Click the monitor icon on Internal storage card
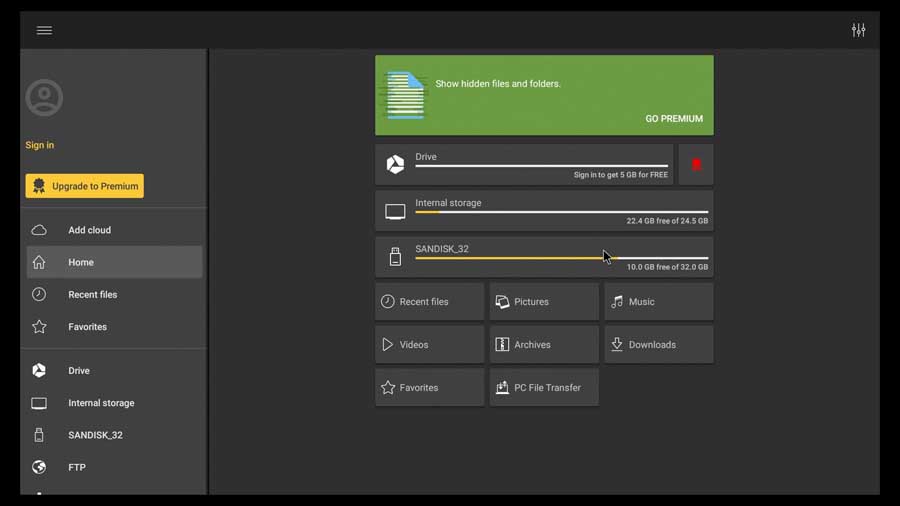The height and width of the screenshot is (506, 900). [395, 212]
